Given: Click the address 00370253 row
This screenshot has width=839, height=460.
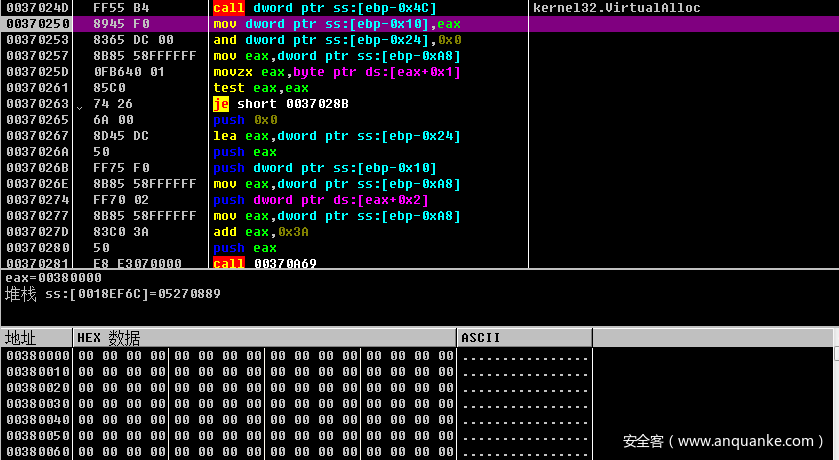Looking at the screenshot, I should (x=37, y=40).
